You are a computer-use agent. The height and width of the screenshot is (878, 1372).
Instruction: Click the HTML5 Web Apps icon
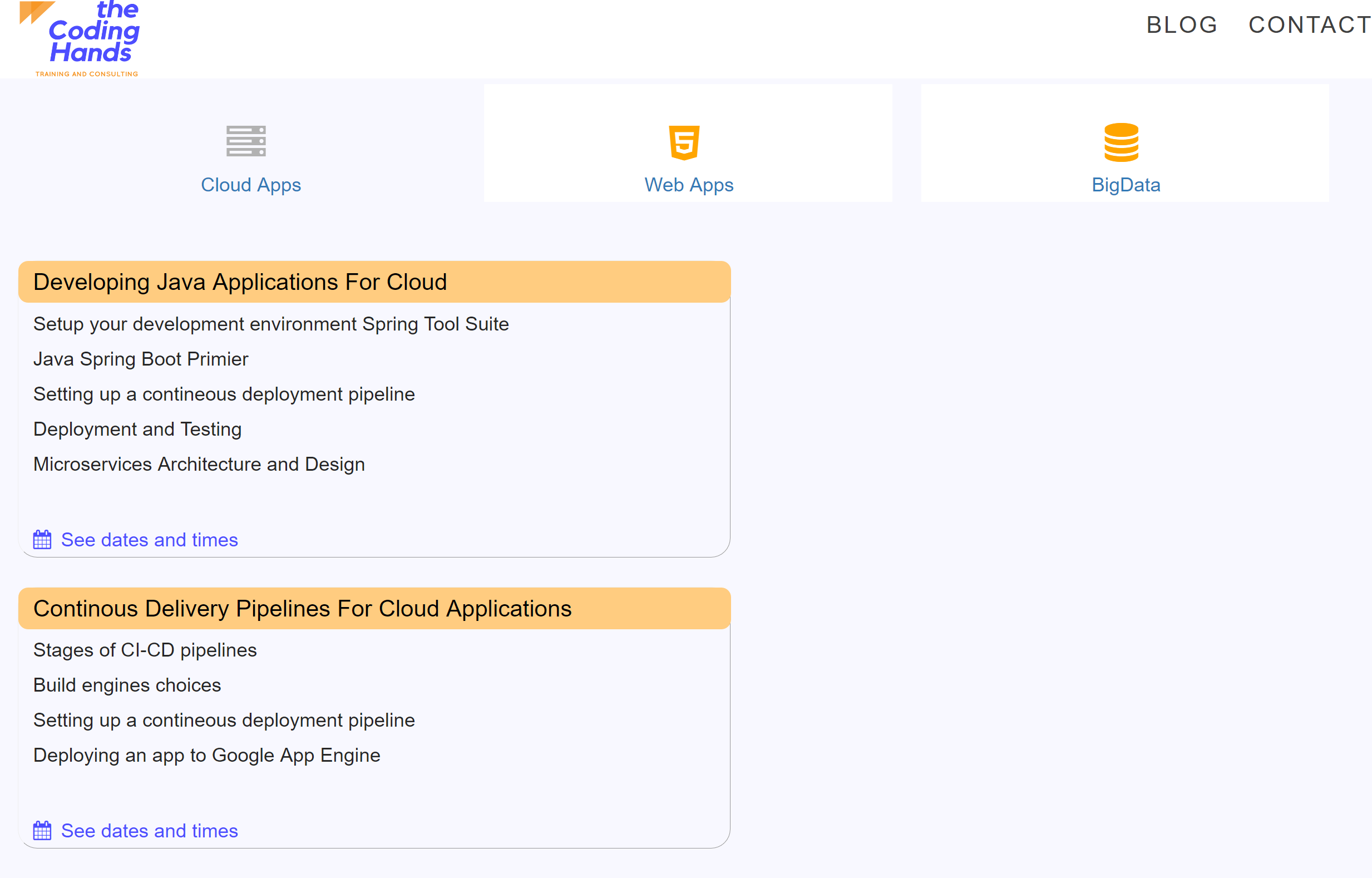point(684,142)
